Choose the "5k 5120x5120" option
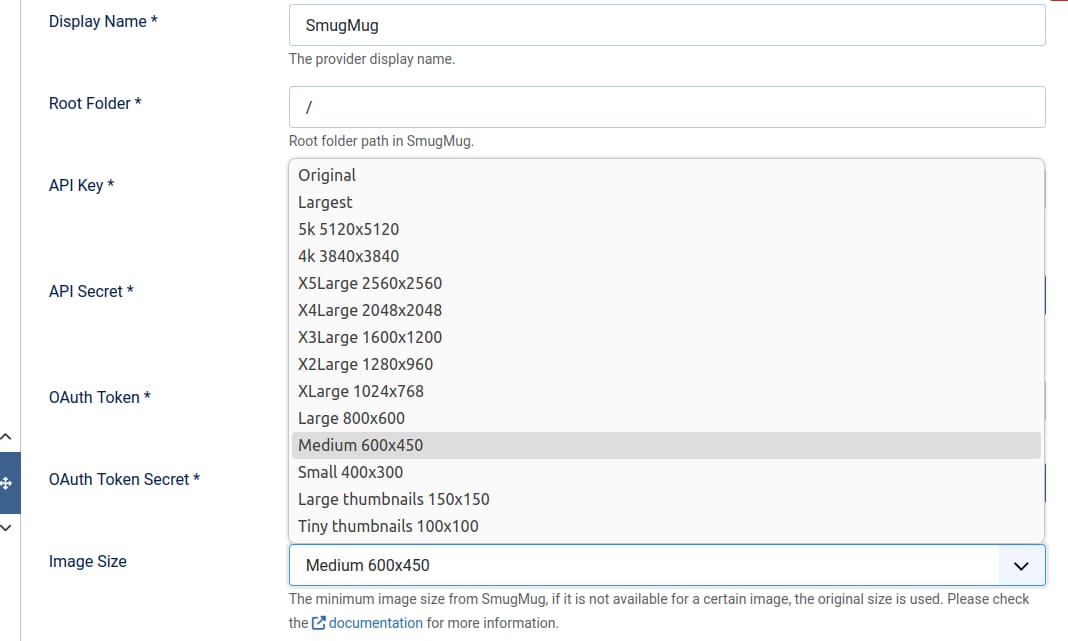 click(x=348, y=229)
